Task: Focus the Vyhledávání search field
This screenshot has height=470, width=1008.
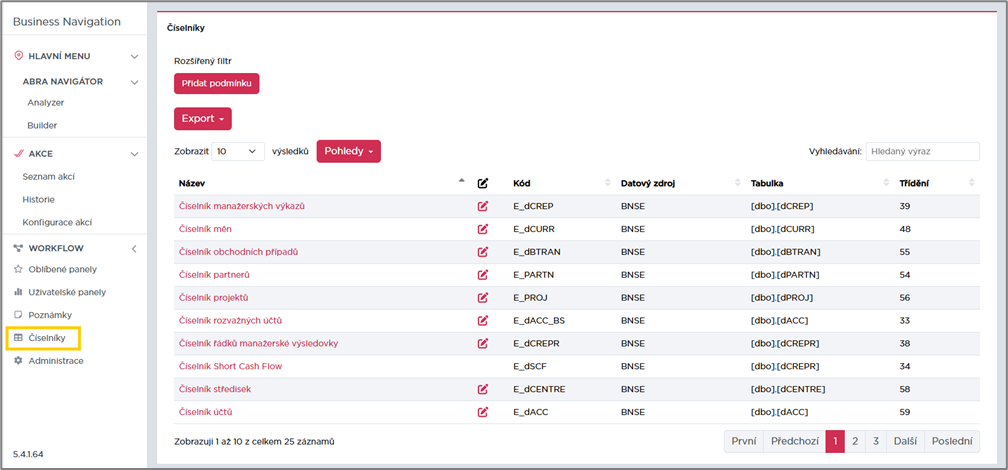Action: click(x=922, y=152)
